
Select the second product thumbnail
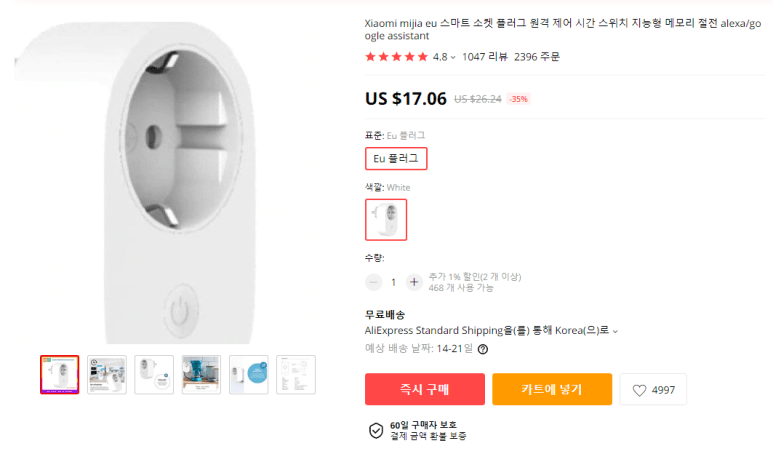coord(106,374)
